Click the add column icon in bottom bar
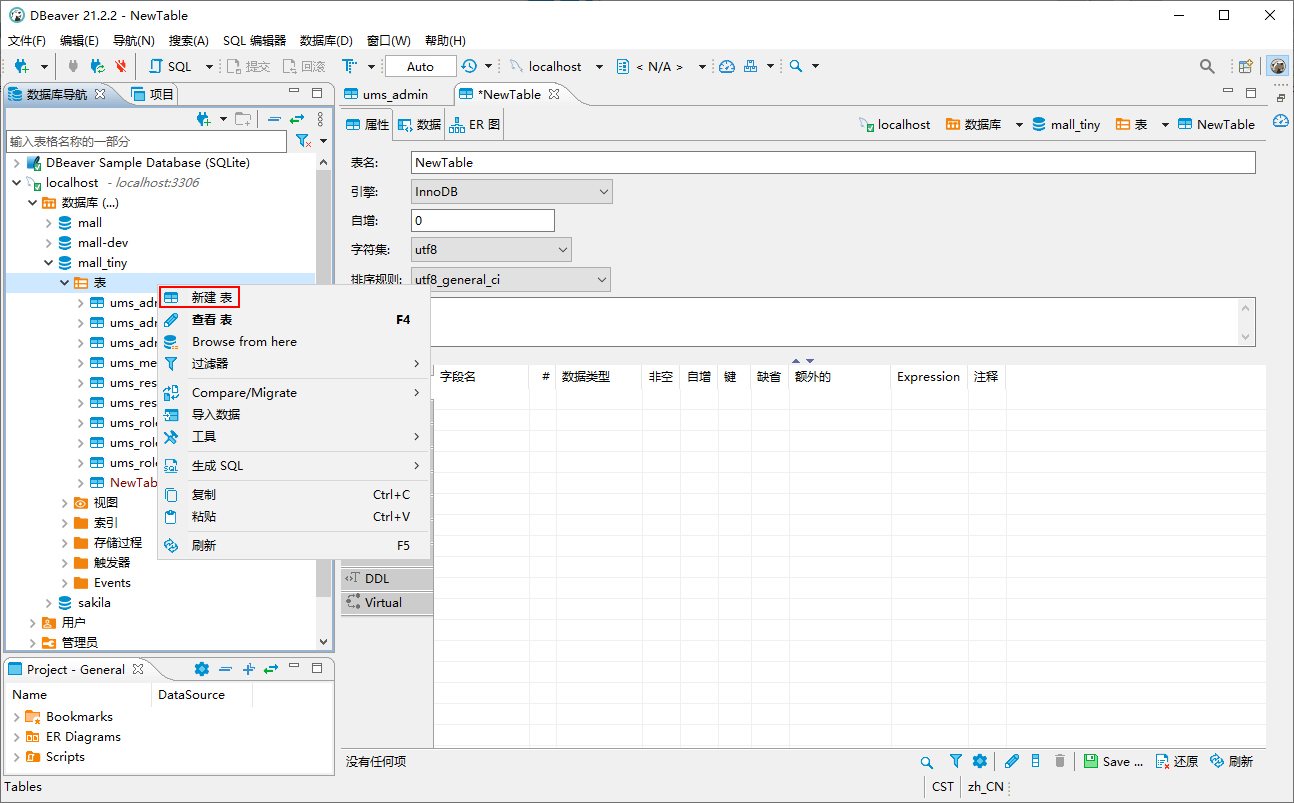 point(1036,761)
